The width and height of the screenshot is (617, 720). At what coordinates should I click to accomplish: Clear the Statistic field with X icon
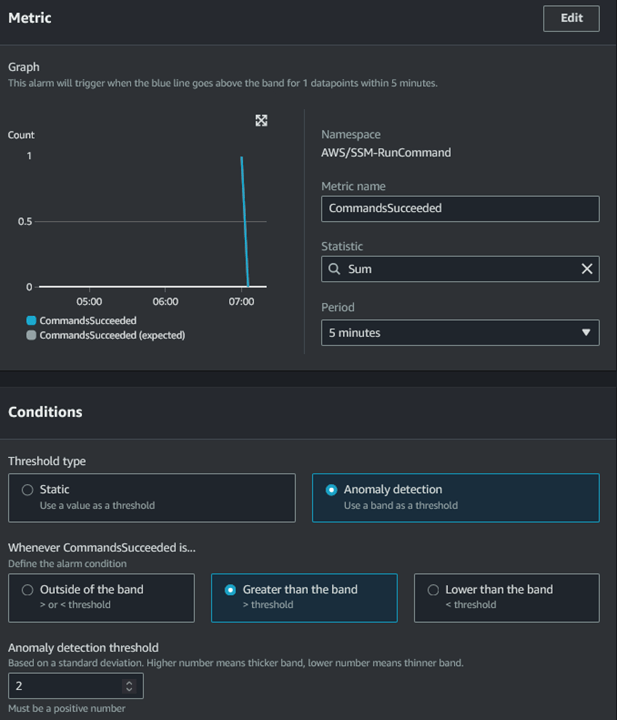point(587,269)
